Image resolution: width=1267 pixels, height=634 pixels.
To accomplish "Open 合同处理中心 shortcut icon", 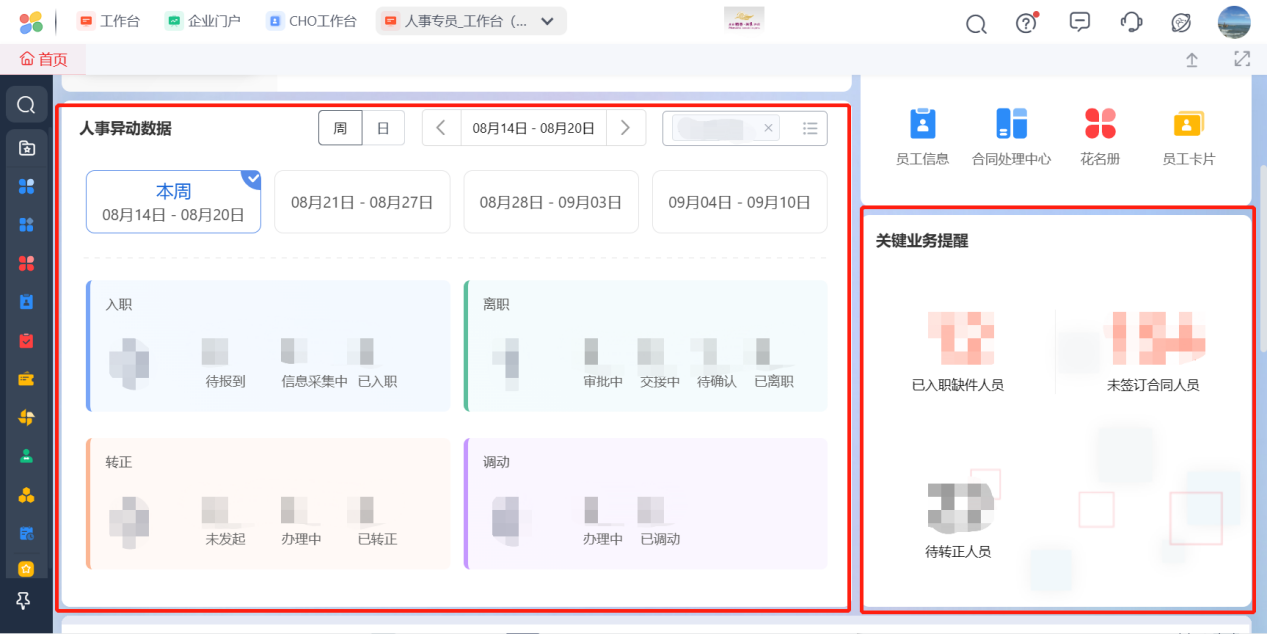I will (1011, 124).
